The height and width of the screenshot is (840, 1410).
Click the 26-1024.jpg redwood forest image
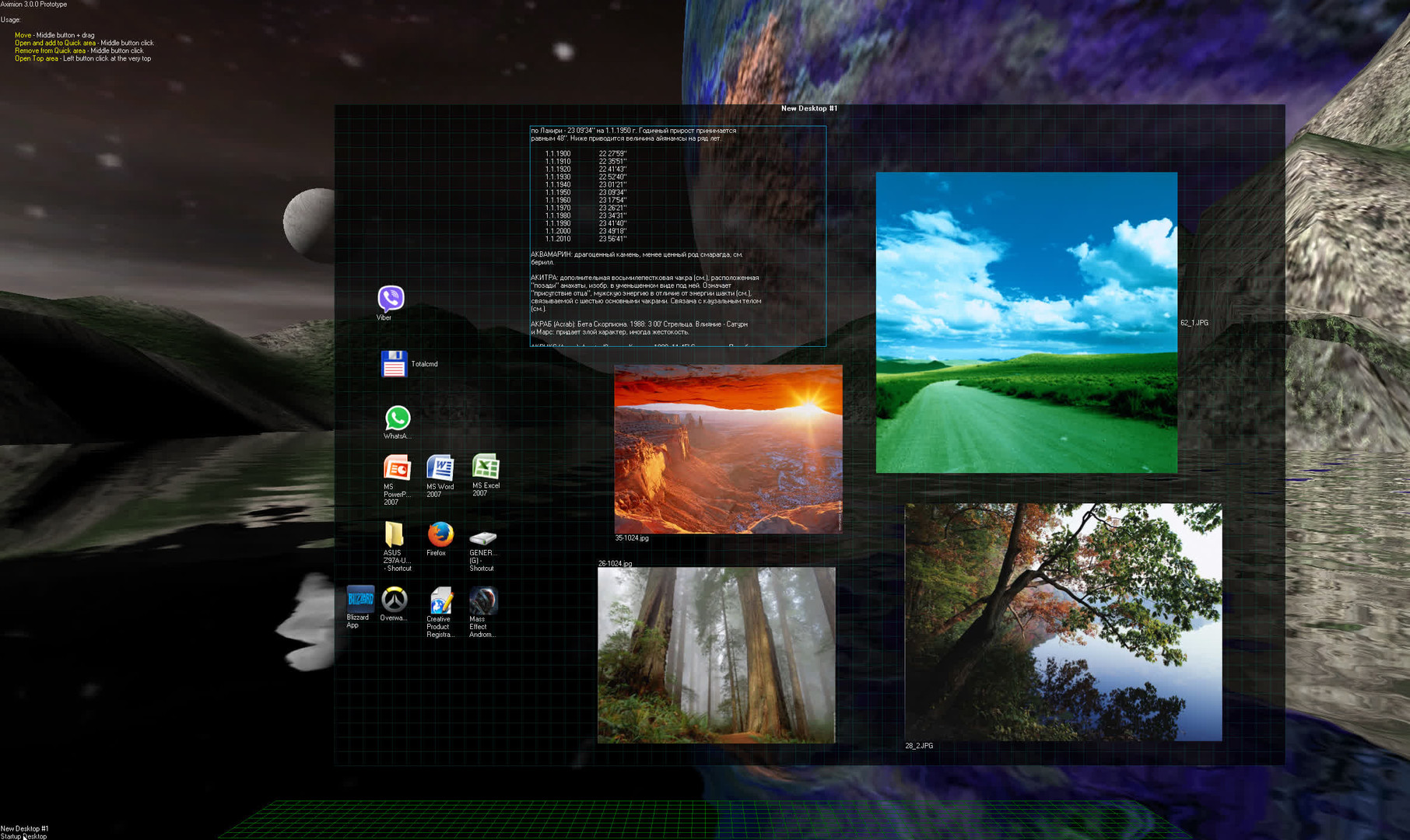[716, 655]
